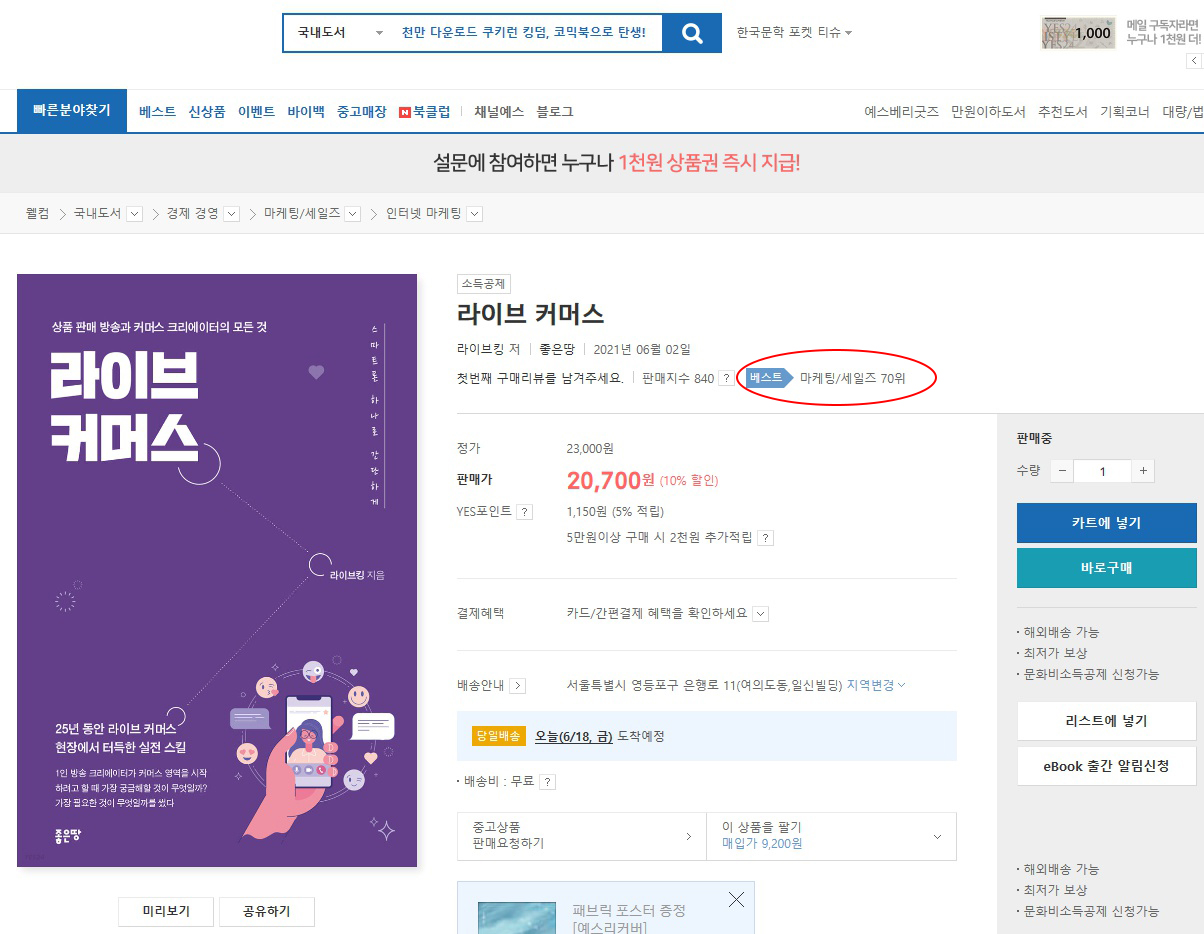Click the orange 당일배송 badge
The height and width of the screenshot is (934, 1204).
point(498,736)
